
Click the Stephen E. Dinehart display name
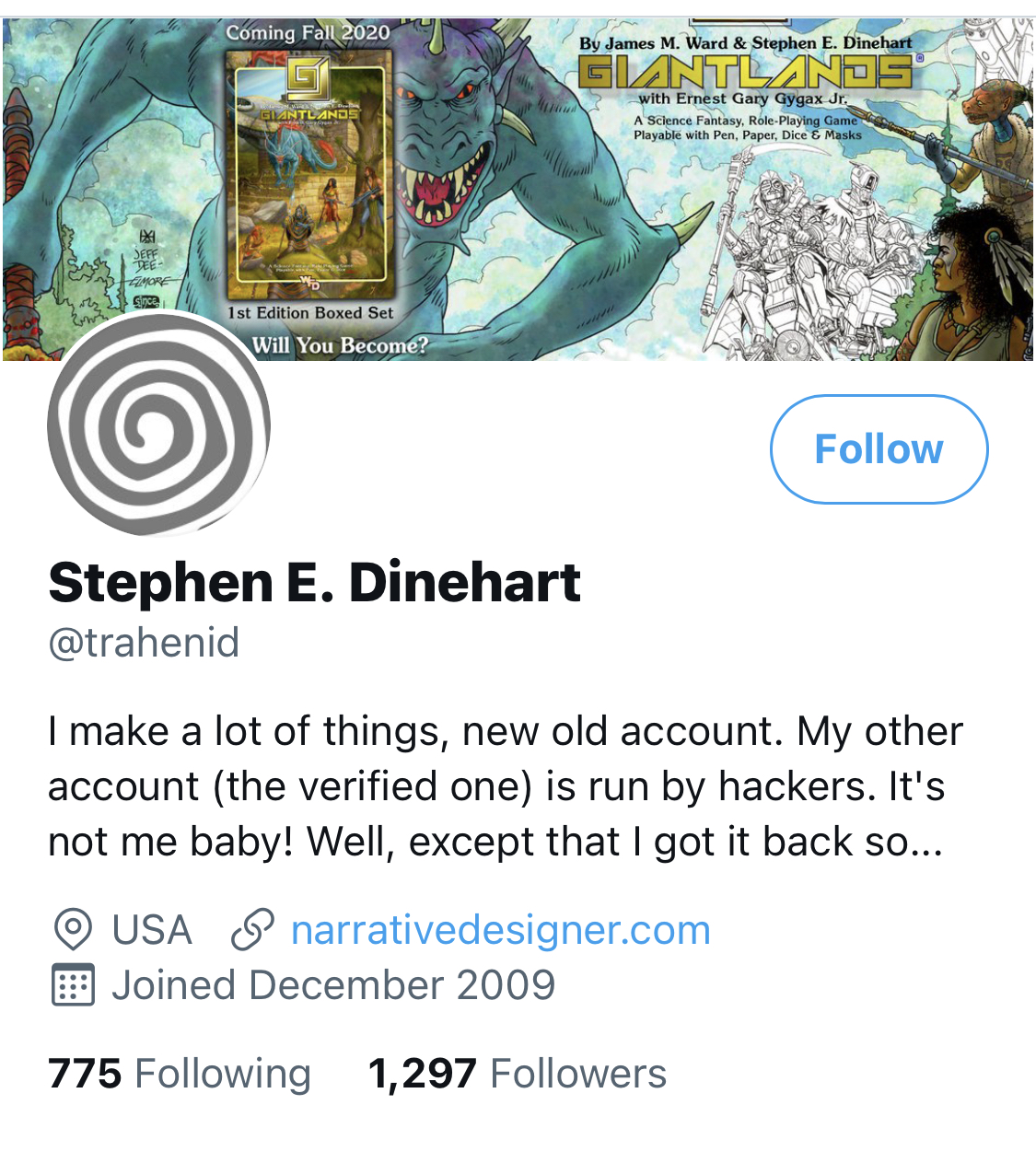(314, 583)
